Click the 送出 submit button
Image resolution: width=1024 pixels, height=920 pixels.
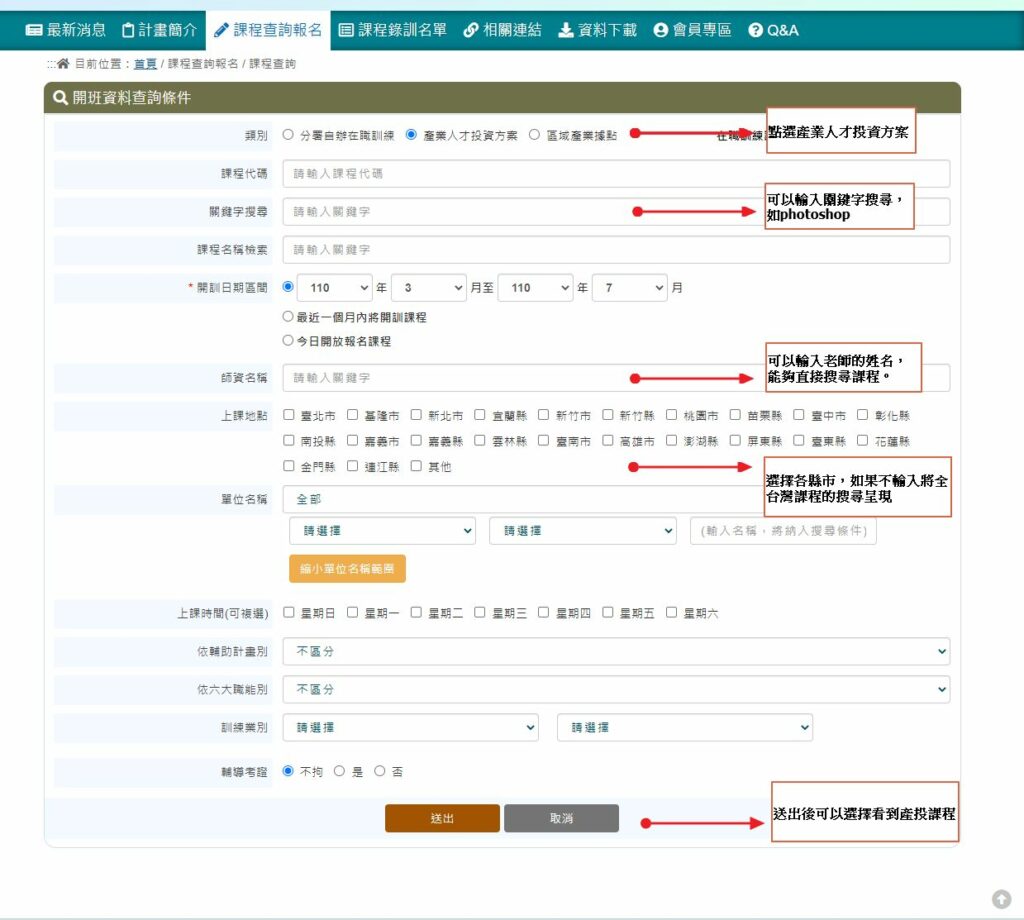click(x=442, y=818)
